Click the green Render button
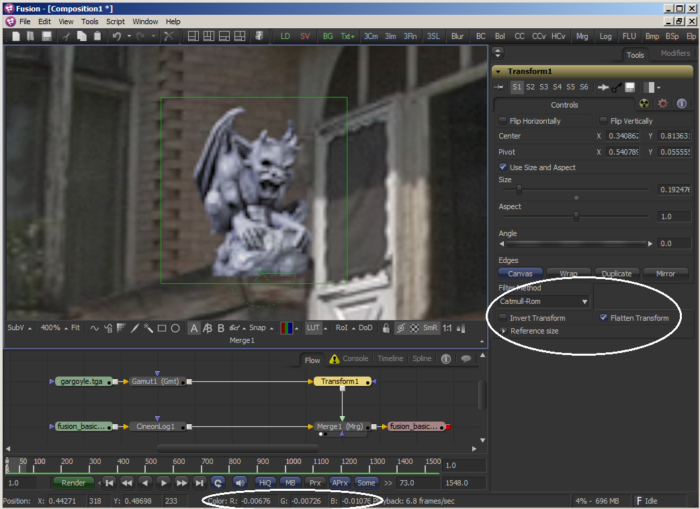Viewport: 700px width, 509px height. (73, 483)
